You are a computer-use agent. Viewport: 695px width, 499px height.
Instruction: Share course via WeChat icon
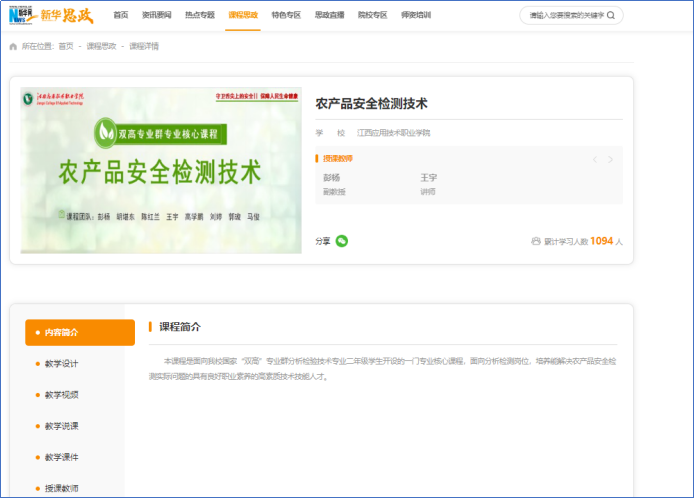click(x=342, y=241)
